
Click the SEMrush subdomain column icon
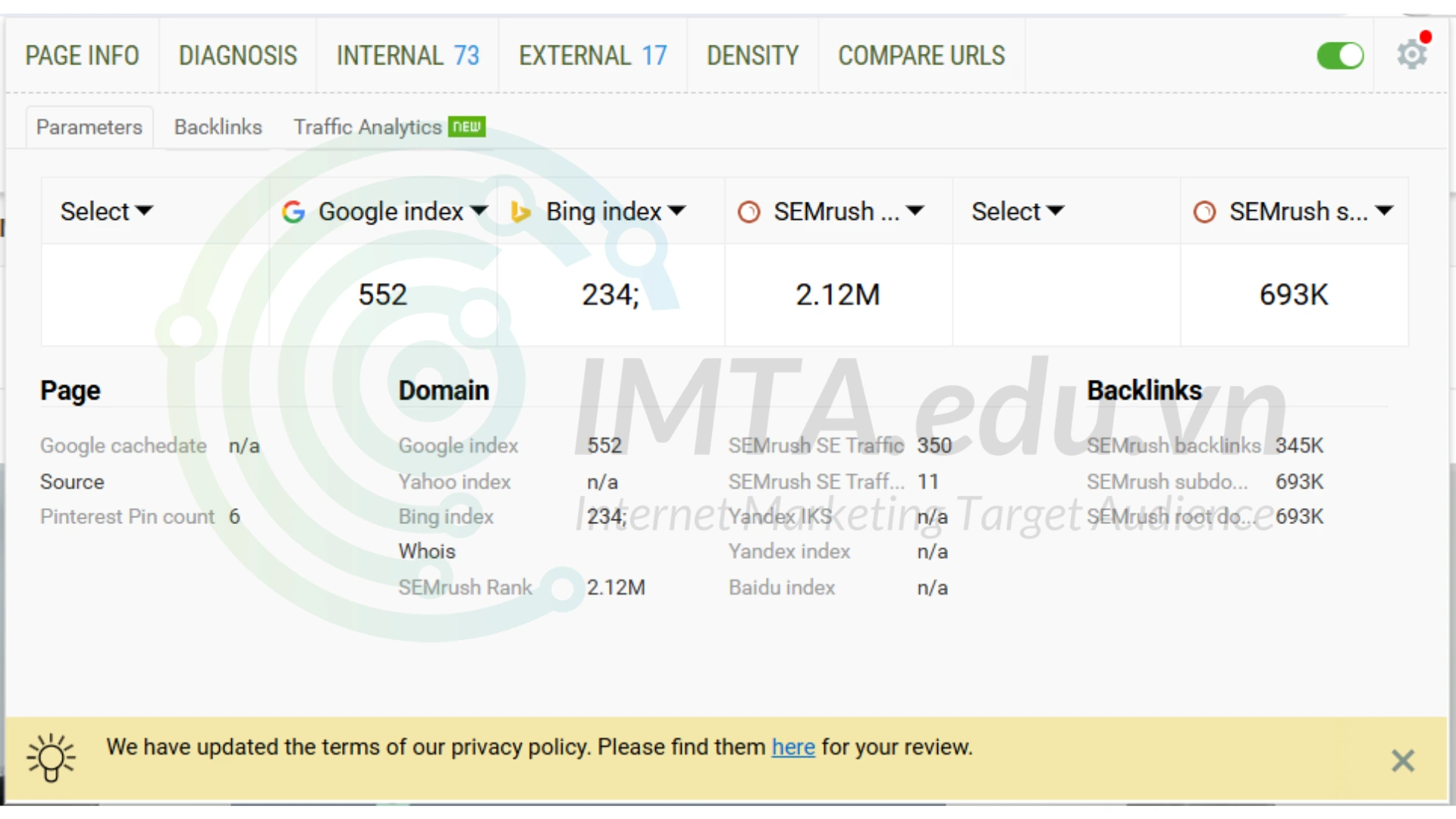(x=1204, y=212)
